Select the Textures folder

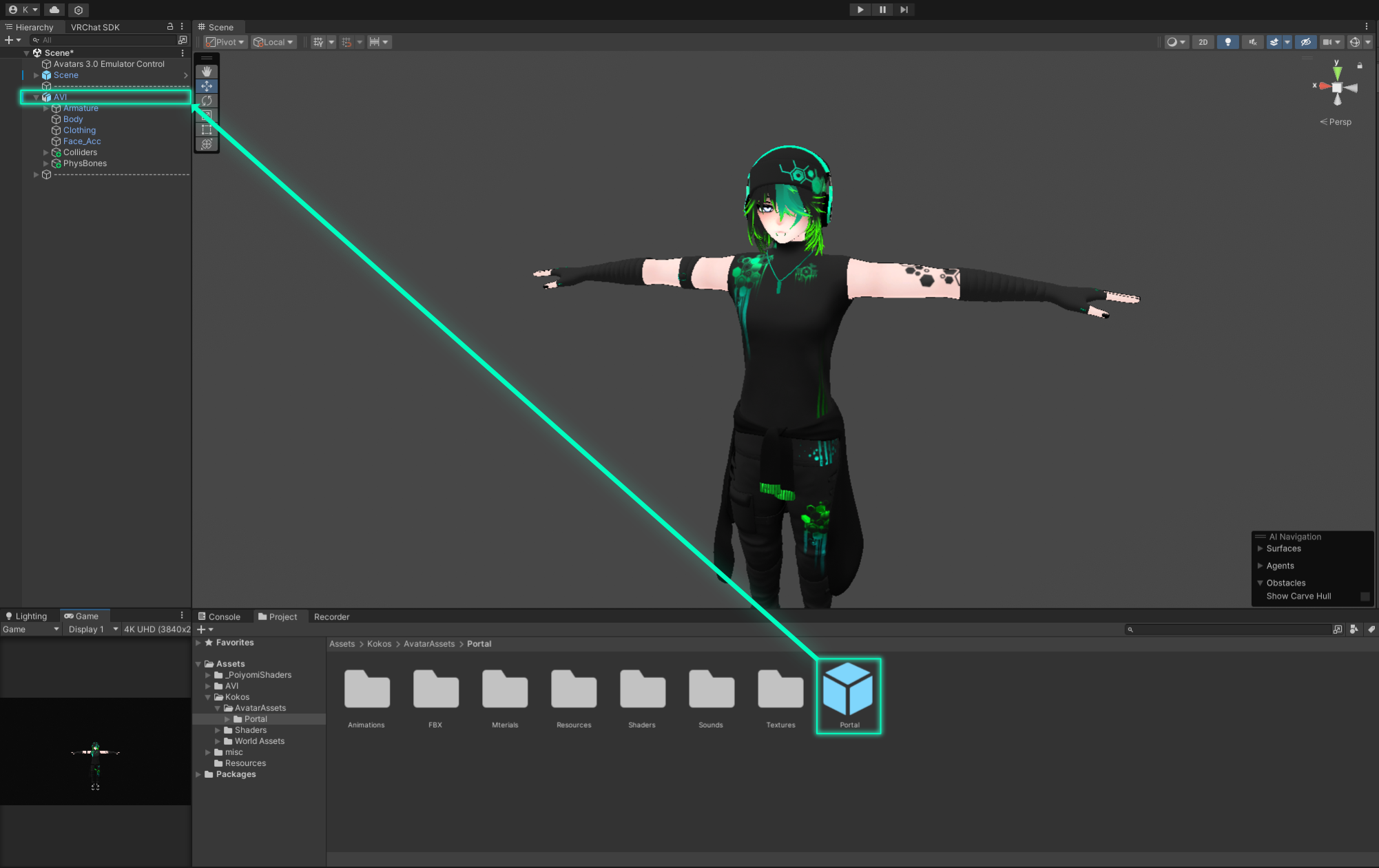coord(780,697)
